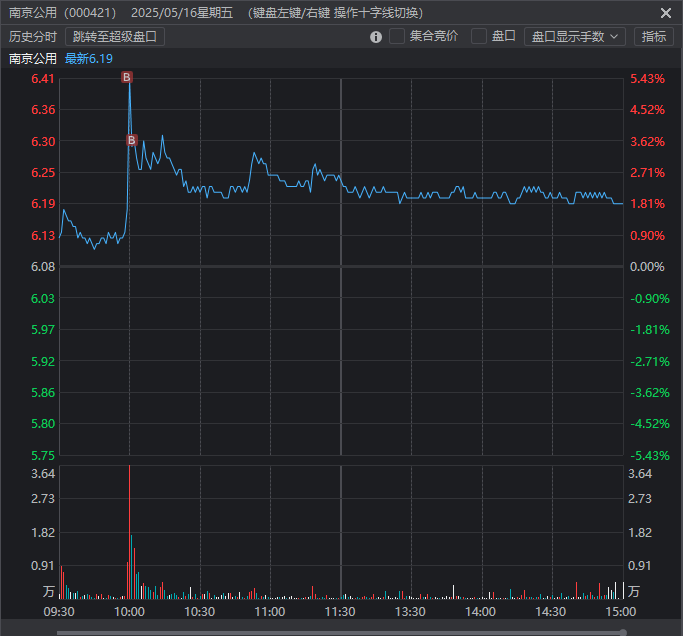Click the 指标 indicators button

click(x=654, y=36)
